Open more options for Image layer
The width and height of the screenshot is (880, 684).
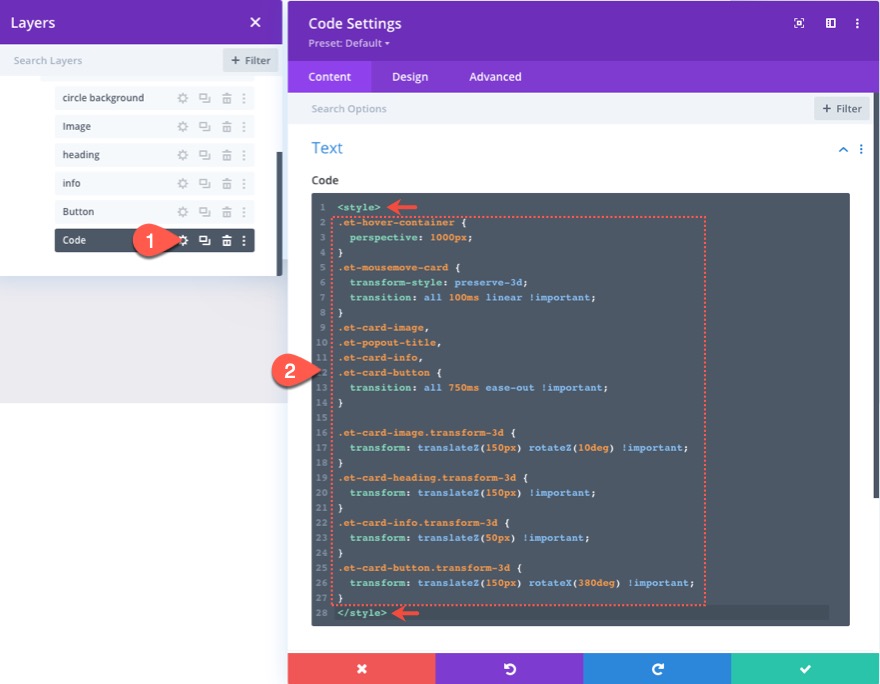tap(244, 127)
